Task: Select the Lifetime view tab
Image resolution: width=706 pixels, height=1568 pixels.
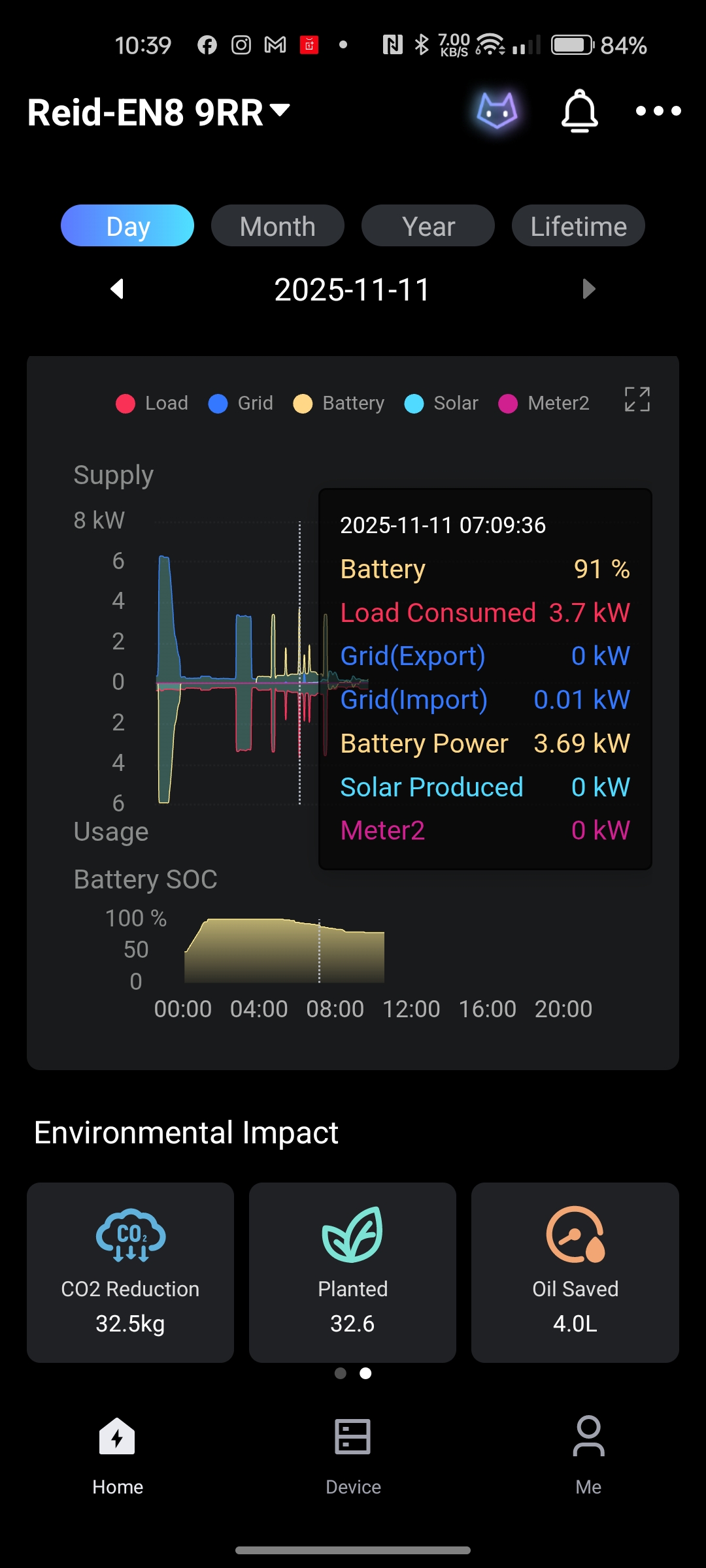Action: (x=579, y=226)
